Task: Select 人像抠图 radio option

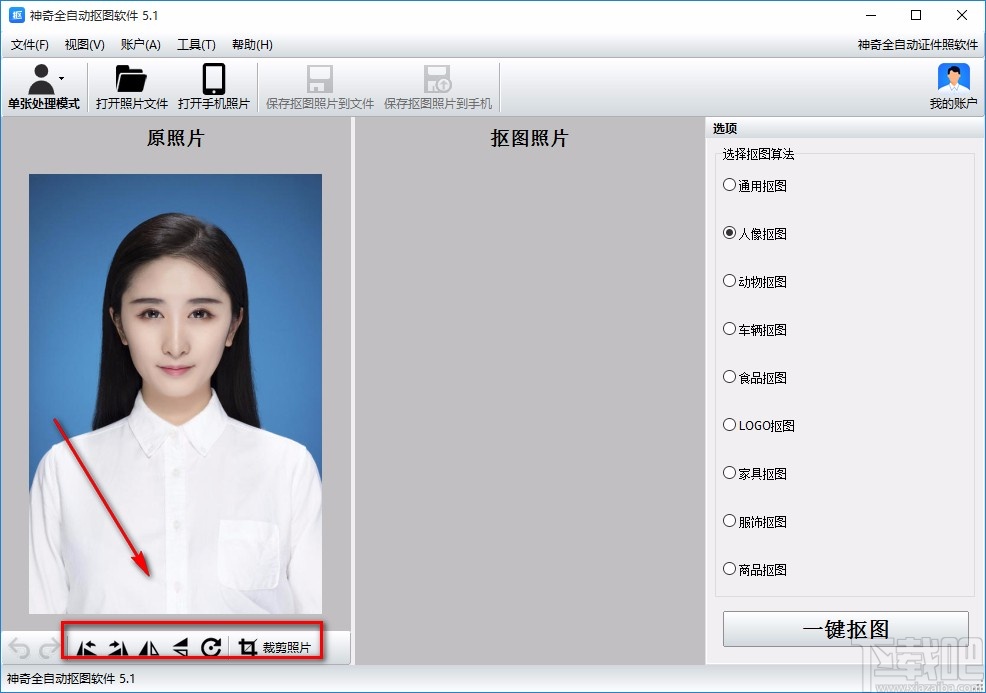Action: pyautogui.click(x=755, y=233)
